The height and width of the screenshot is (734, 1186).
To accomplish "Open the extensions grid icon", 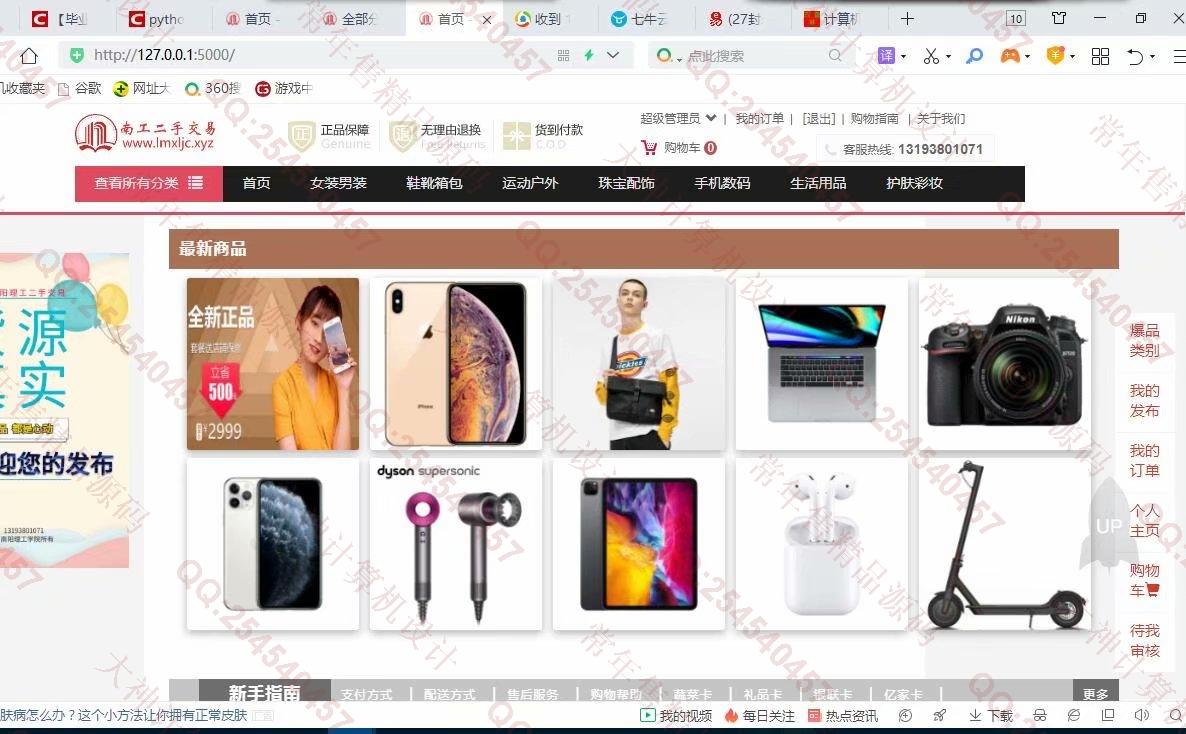I will click(1101, 56).
